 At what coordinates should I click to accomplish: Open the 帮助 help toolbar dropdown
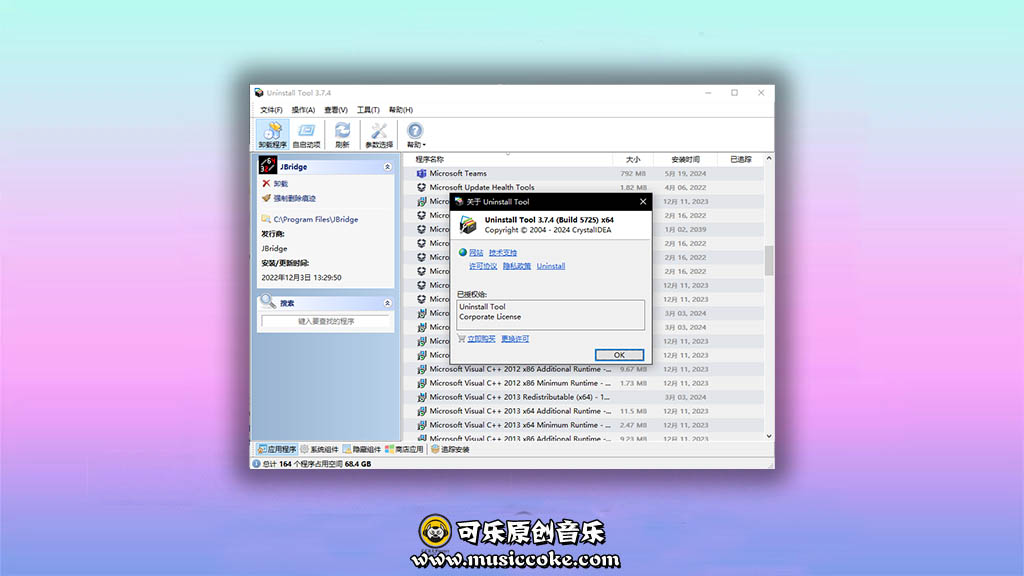(x=415, y=135)
